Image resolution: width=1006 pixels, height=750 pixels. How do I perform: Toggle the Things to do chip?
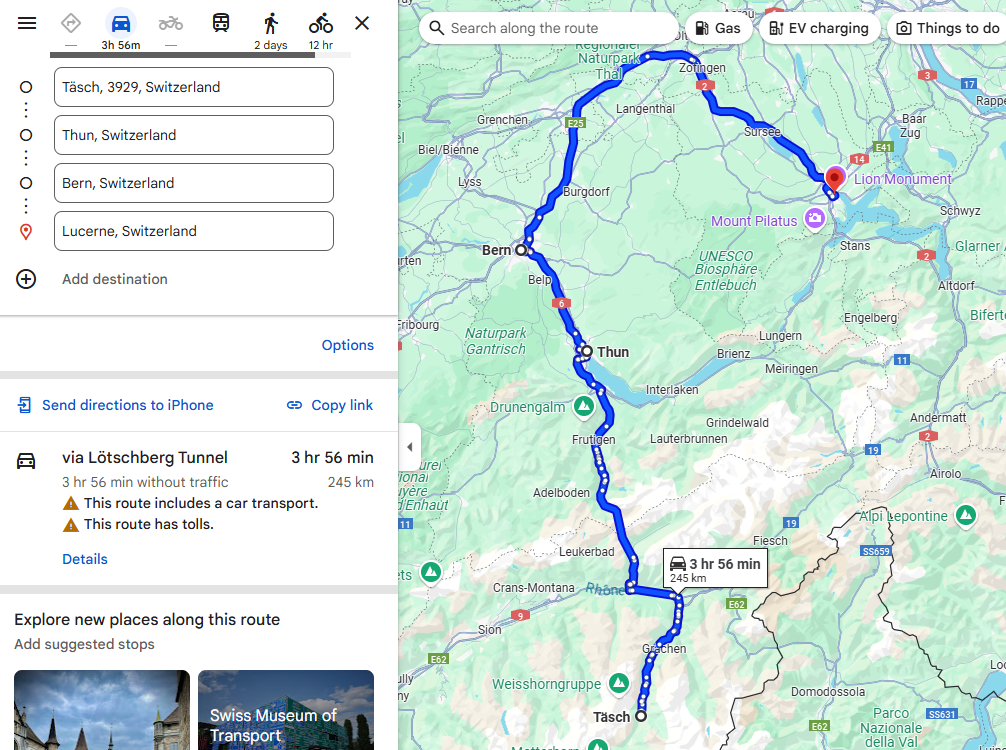948,28
